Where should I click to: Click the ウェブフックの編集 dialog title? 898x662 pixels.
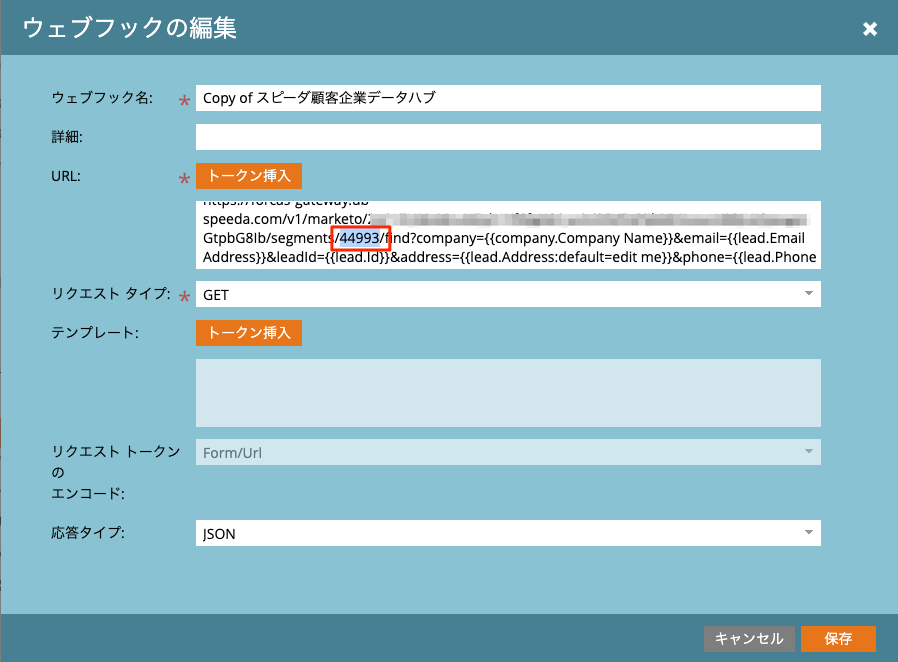[130, 28]
